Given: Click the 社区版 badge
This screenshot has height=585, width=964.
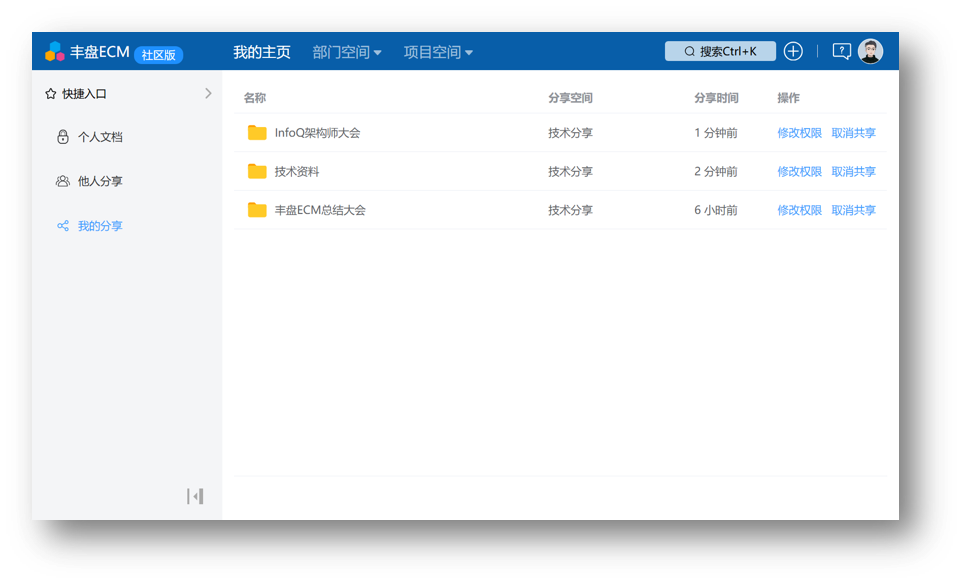Looking at the screenshot, I should 159,55.
